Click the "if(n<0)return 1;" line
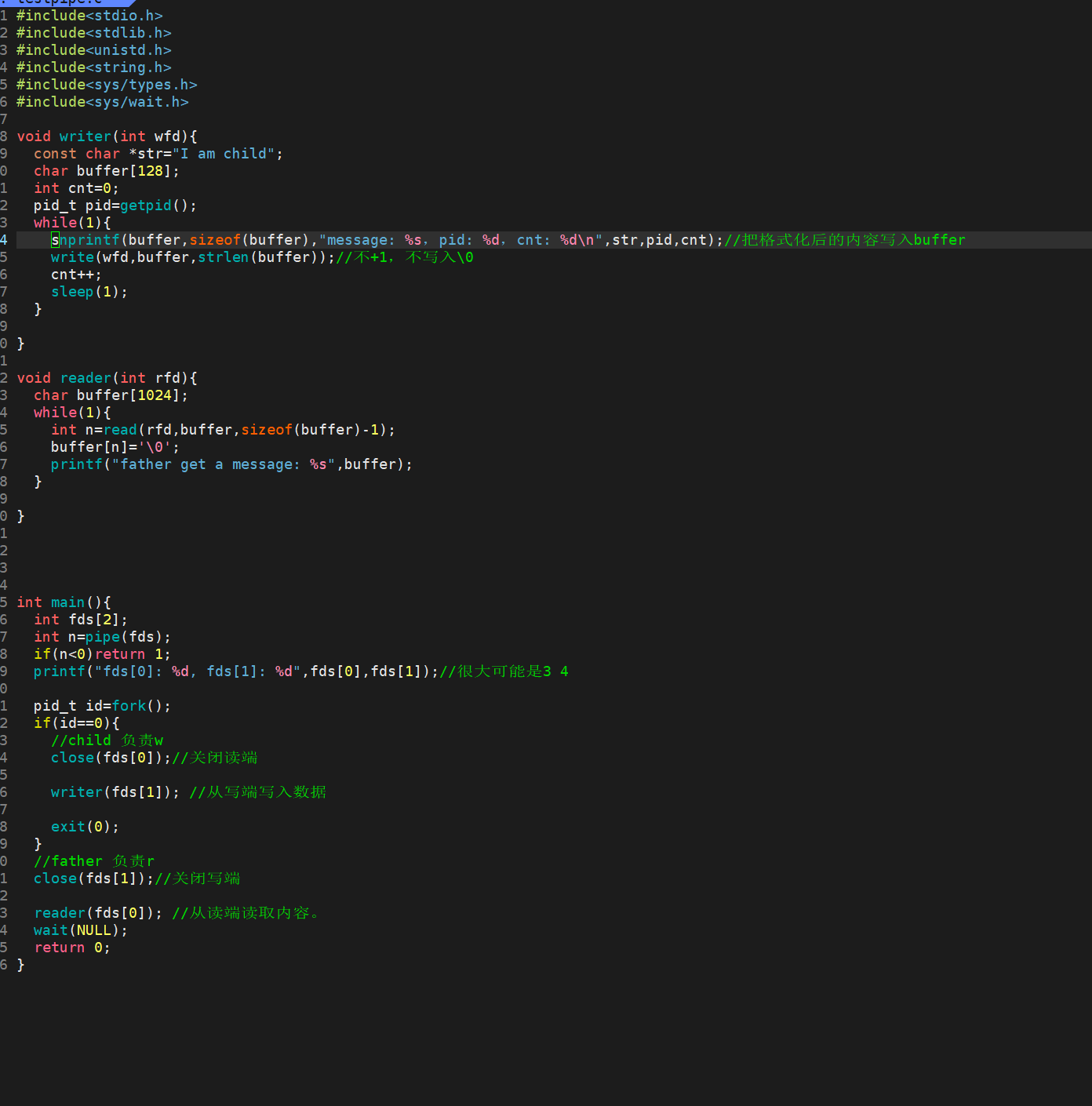1092x1106 pixels. 102,654
